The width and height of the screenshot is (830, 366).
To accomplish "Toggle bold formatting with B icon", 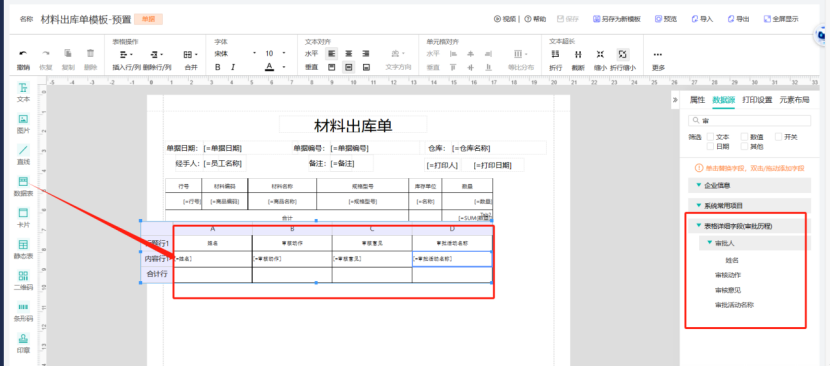I will point(218,67).
